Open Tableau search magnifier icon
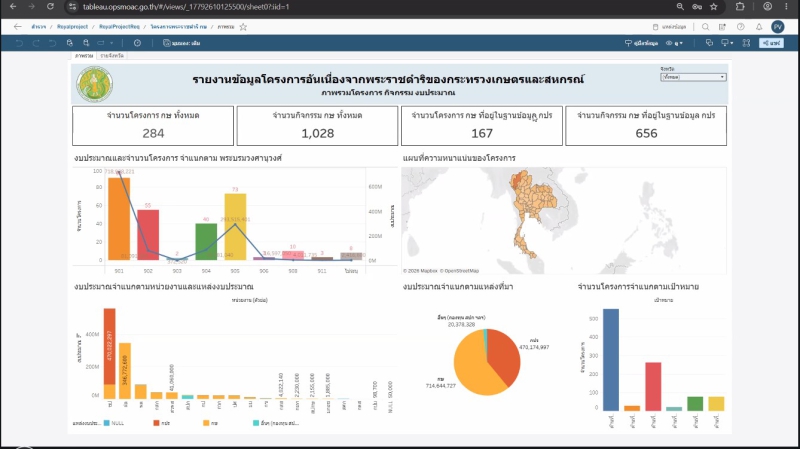The width and height of the screenshot is (800, 449). click(706, 27)
